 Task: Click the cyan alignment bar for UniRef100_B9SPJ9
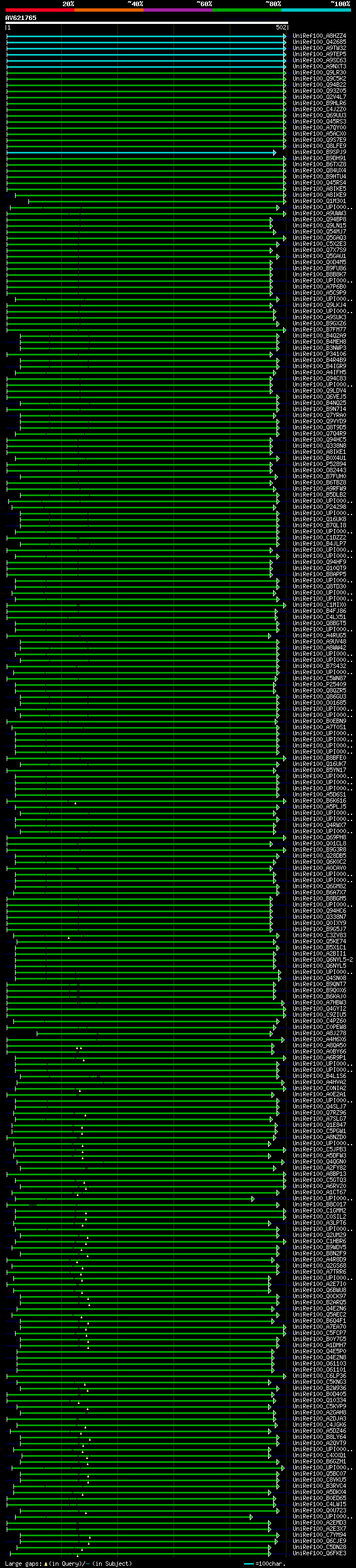141,152
